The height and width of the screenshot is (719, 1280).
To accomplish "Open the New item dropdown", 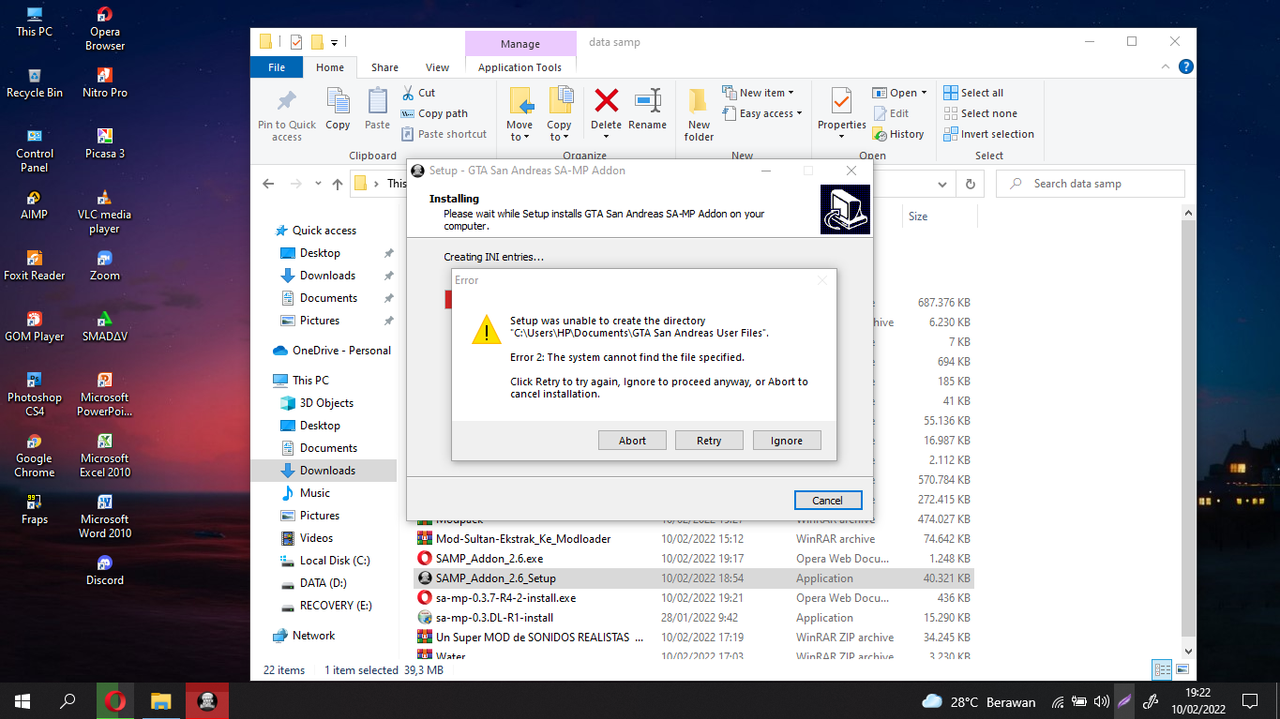I will [x=758, y=93].
